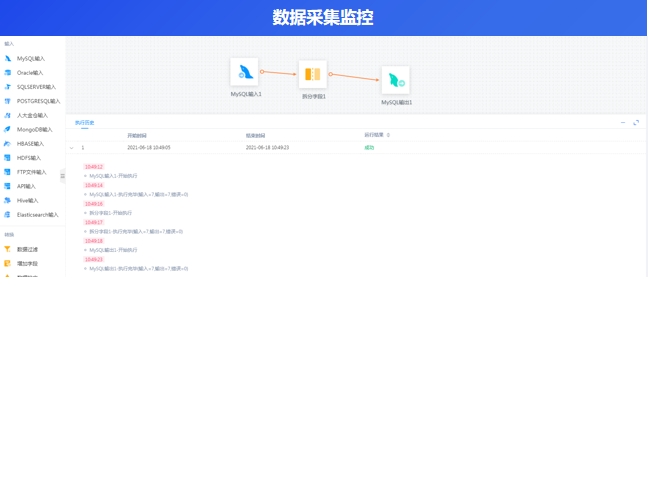Click the end time 2021-06-18 10:49:23
The image size is (649, 480).
click(x=267, y=148)
